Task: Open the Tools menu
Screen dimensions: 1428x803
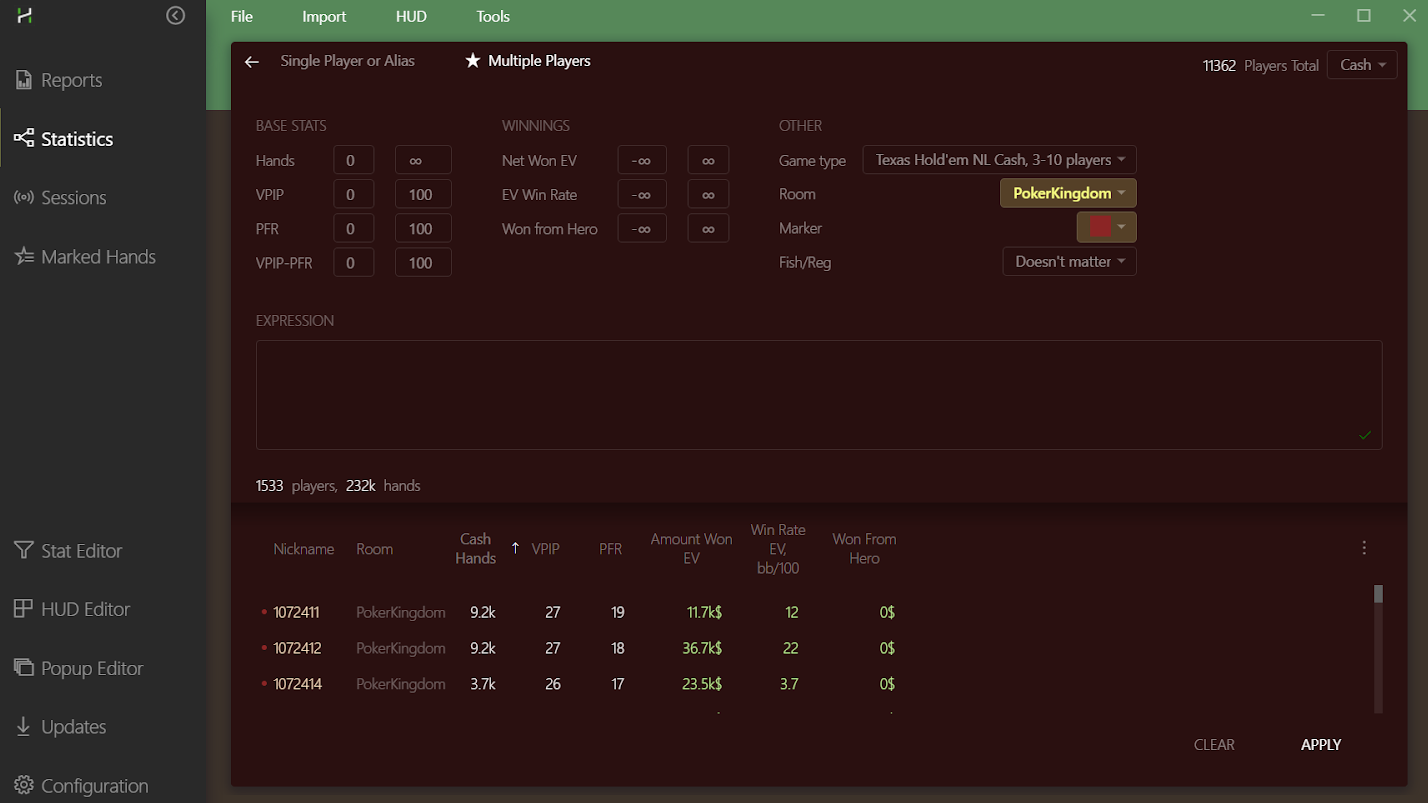Action: click(493, 16)
